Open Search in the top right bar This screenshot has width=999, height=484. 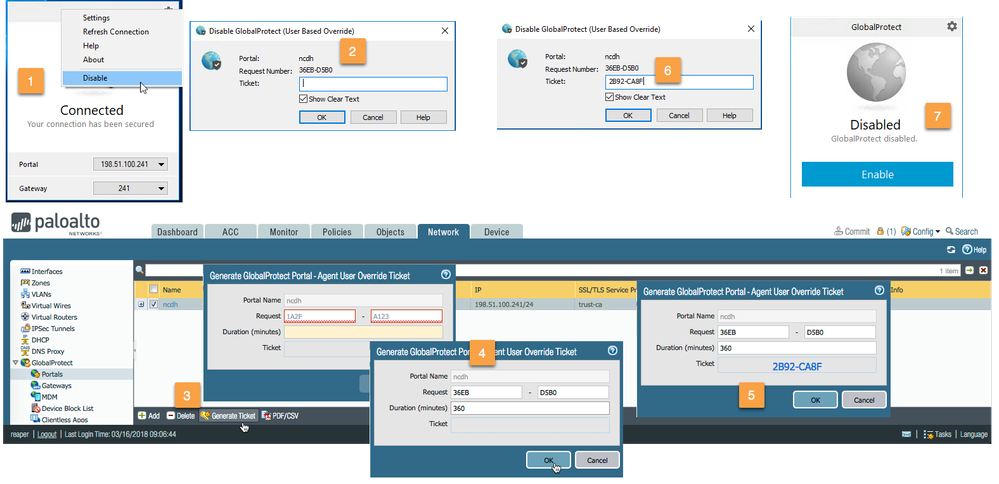962,232
